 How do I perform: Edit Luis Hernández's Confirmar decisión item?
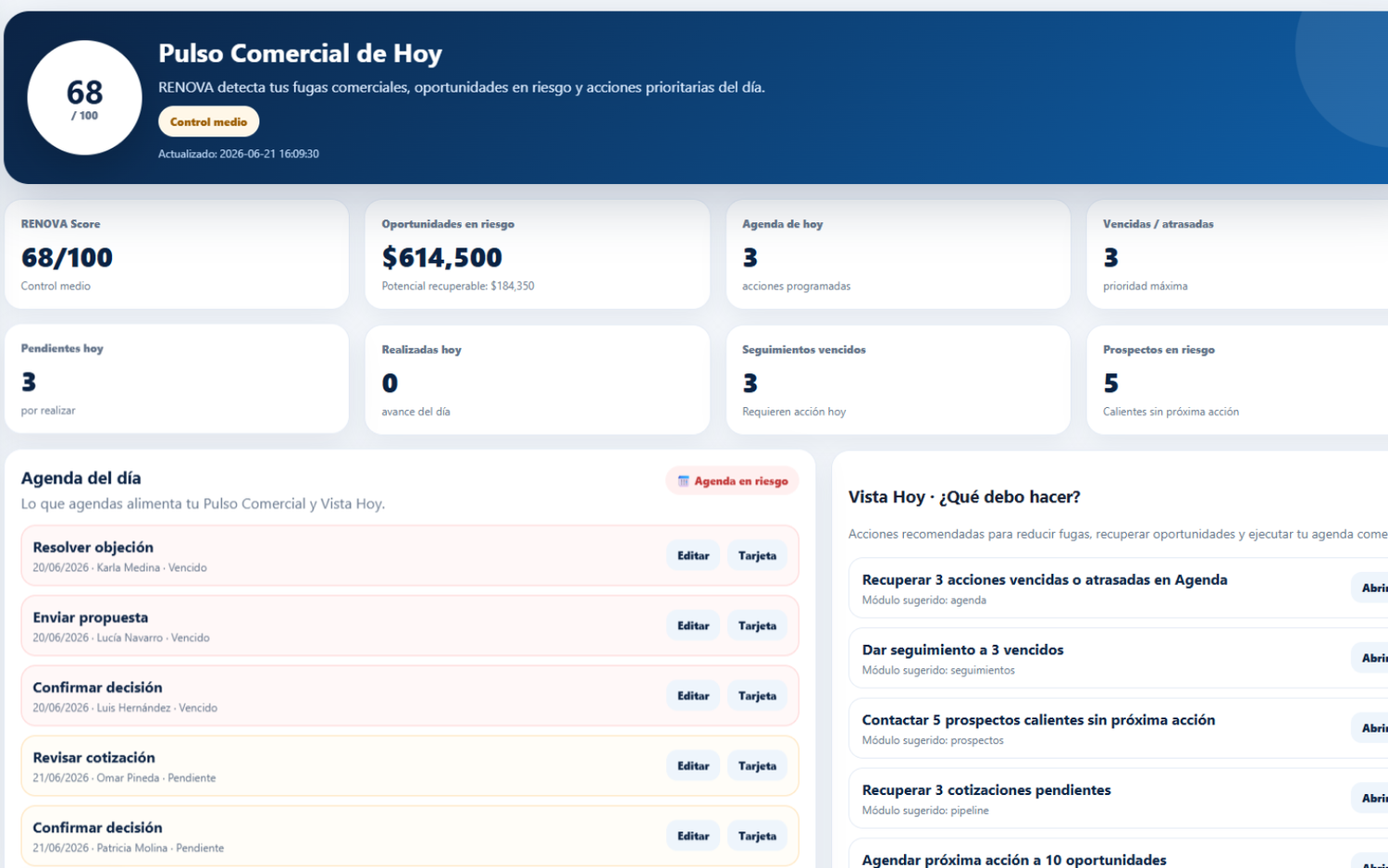point(693,696)
